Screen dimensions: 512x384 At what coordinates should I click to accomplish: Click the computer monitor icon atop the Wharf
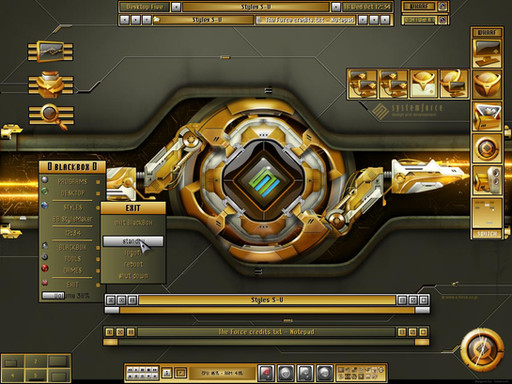click(x=487, y=53)
